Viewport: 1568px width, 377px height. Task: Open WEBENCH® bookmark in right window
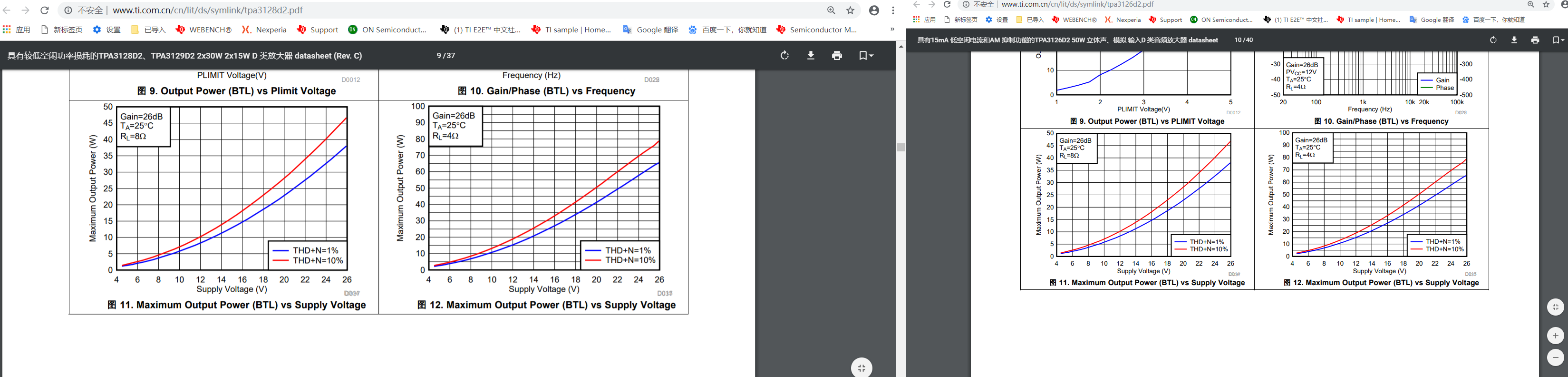pos(1074,20)
